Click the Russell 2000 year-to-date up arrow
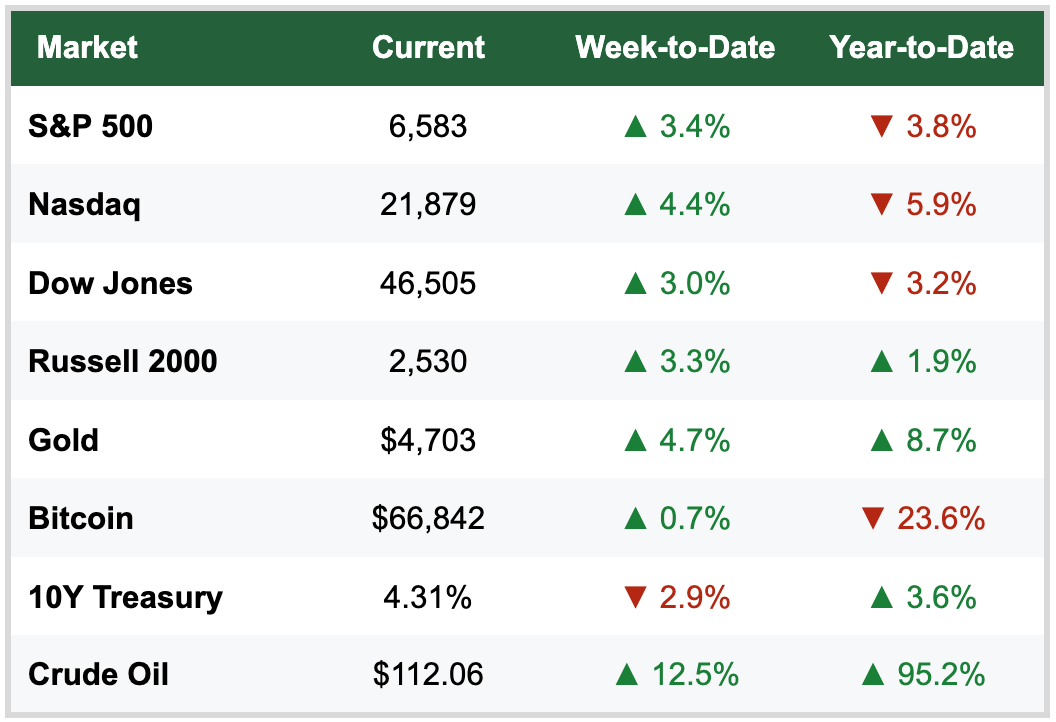Viewport: 1056px width, 722px height. tap(881, 361)
